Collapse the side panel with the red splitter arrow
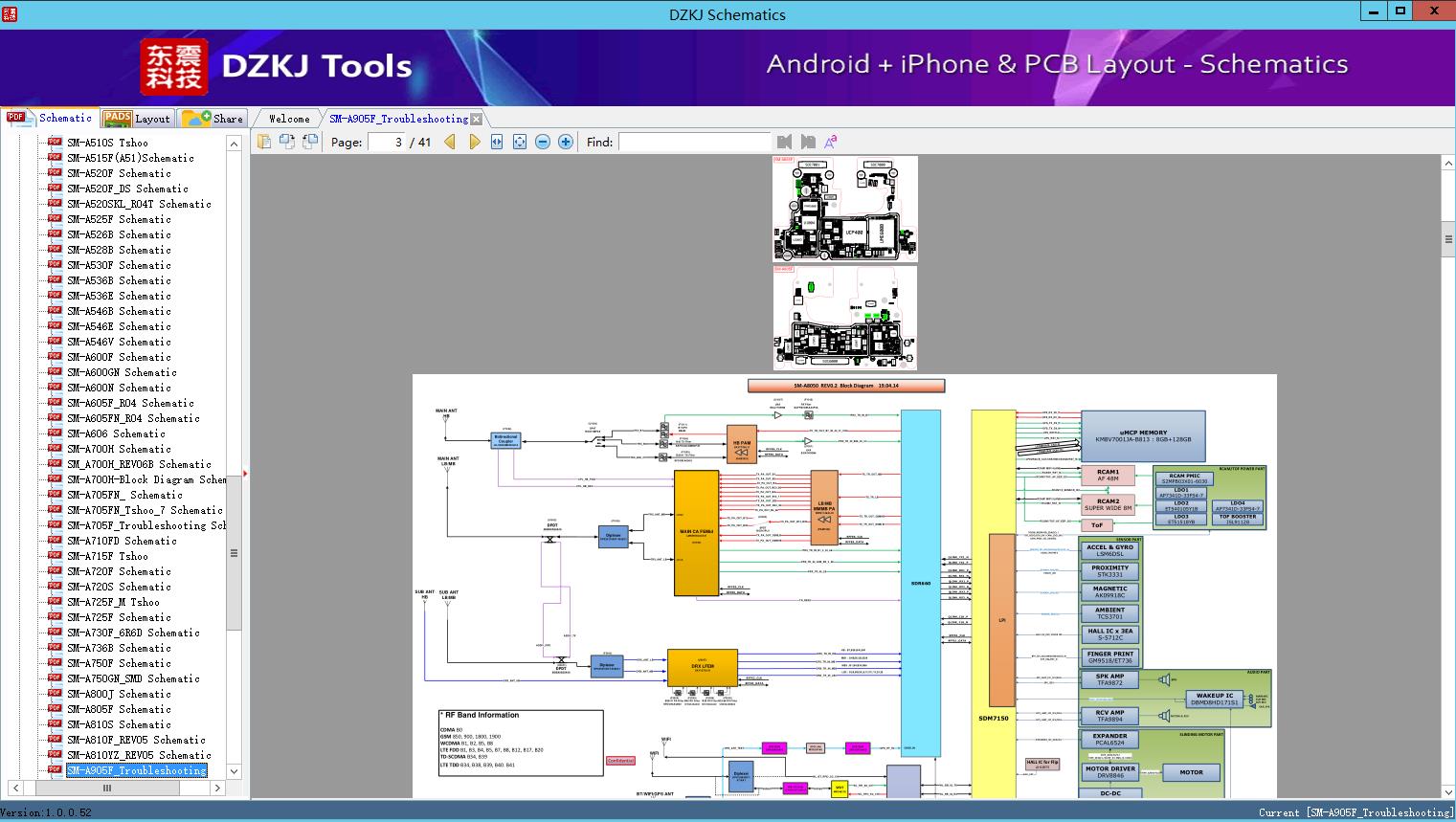This screenshot has height=822, width=1456. 245,473
